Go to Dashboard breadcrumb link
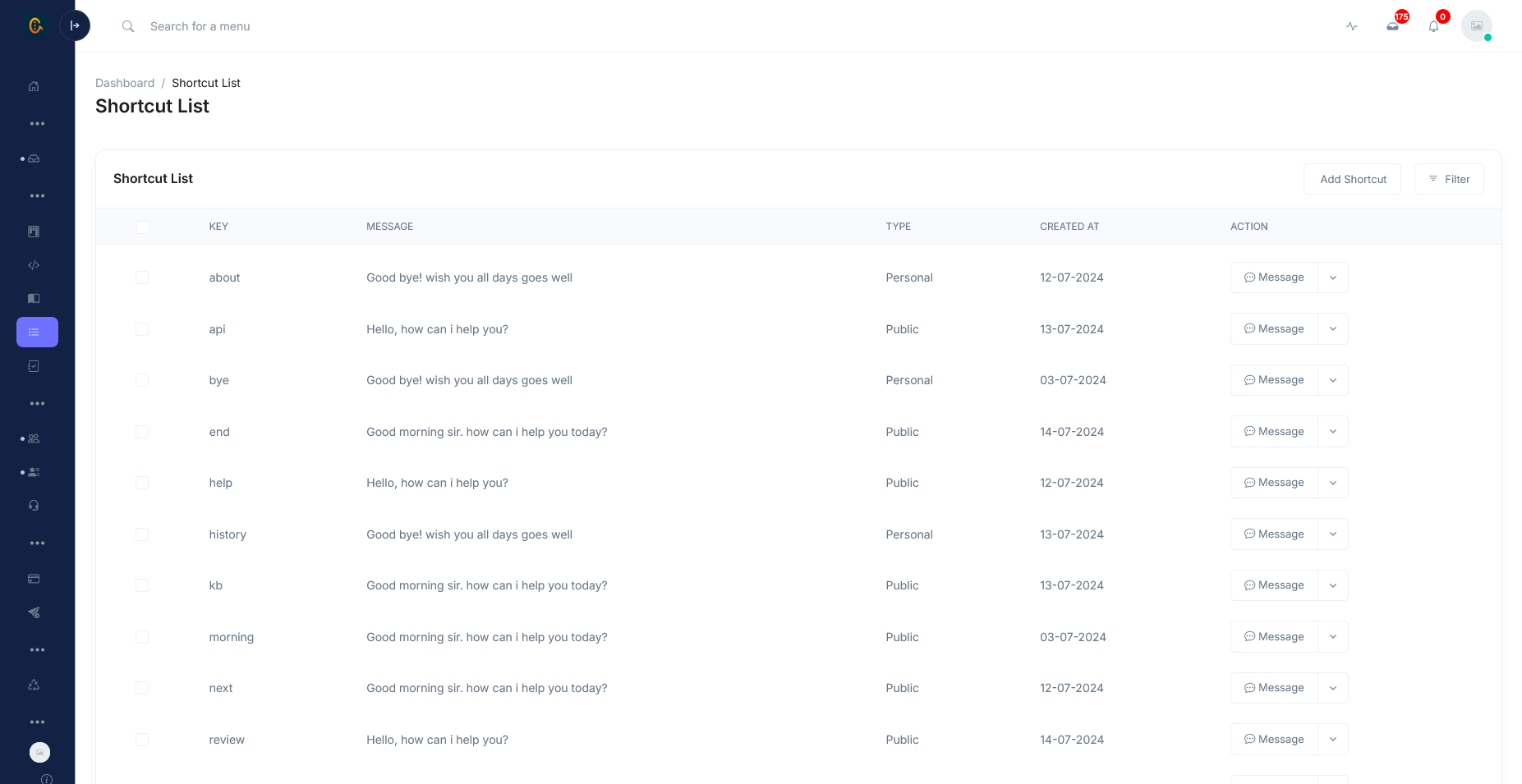The image size is (1522, 784). tap(125, 83)
